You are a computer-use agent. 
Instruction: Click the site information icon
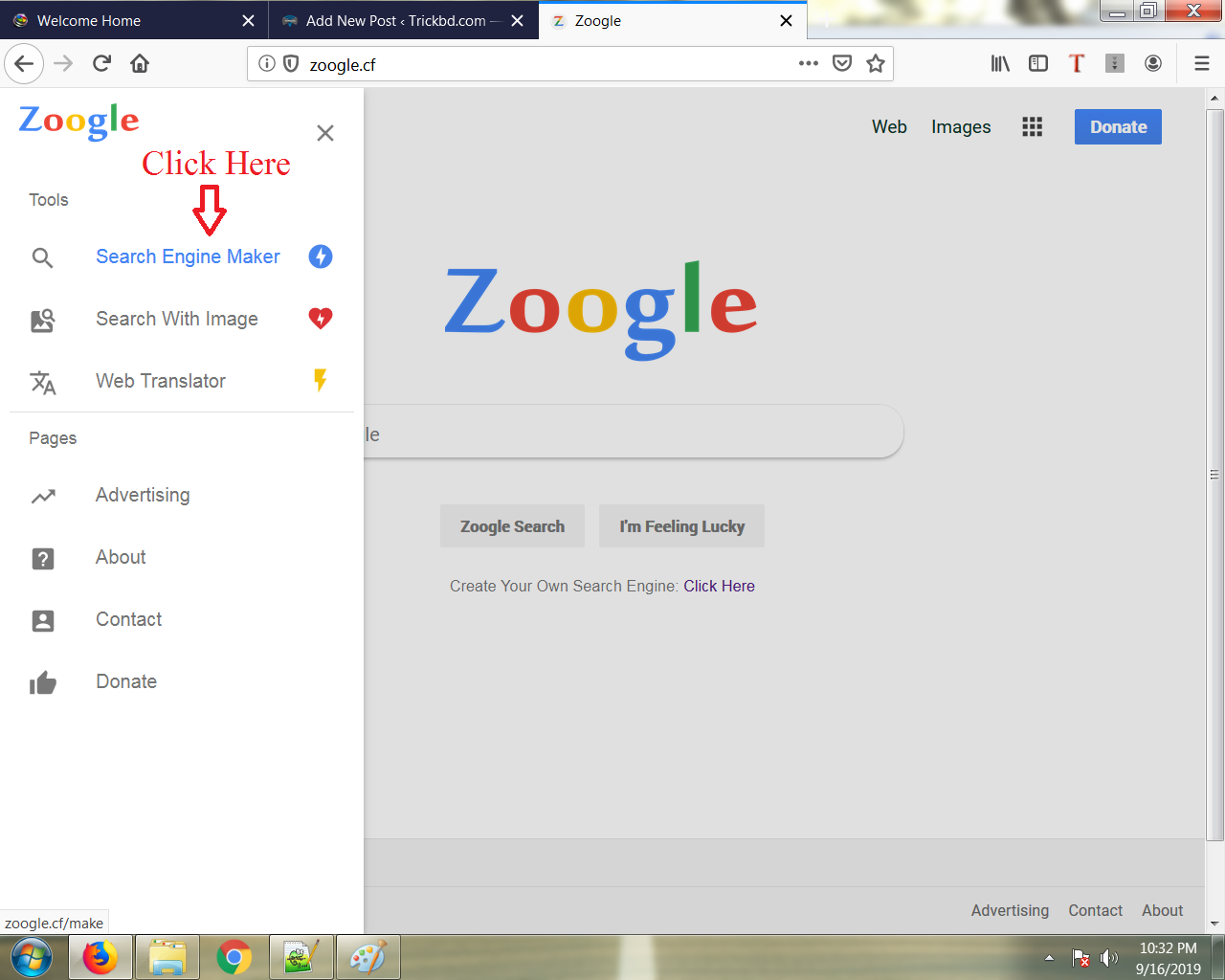click(267, 64)
